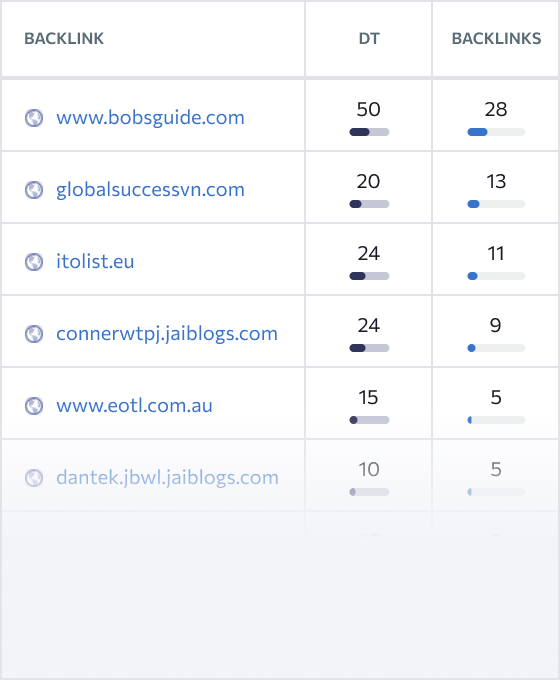
Task: Open the globalsuccessvn.com link
Action: click(150, 190)
